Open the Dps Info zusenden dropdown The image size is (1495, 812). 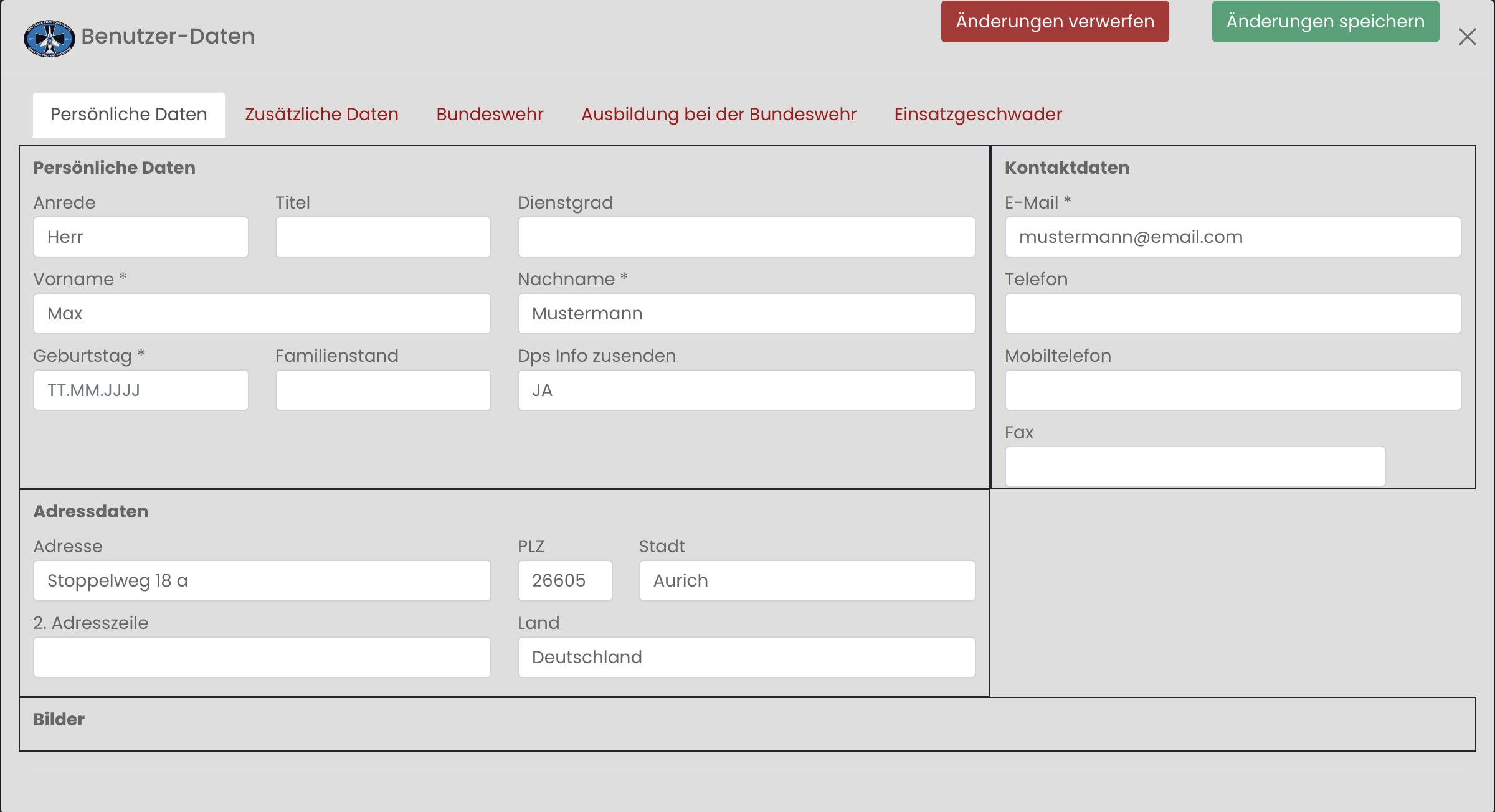746,390
